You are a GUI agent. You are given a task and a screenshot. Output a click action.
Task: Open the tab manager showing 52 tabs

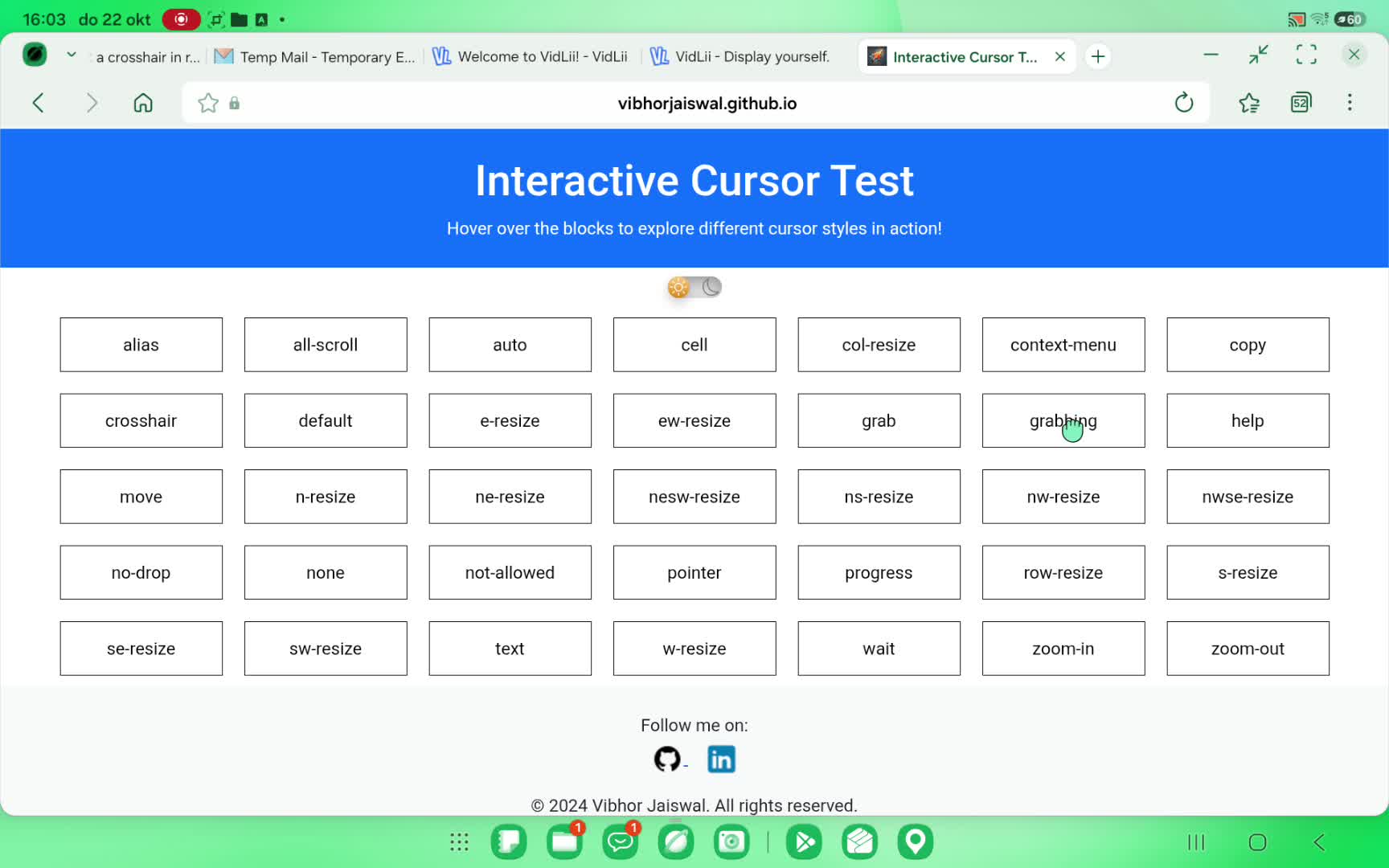point(1301,103)
